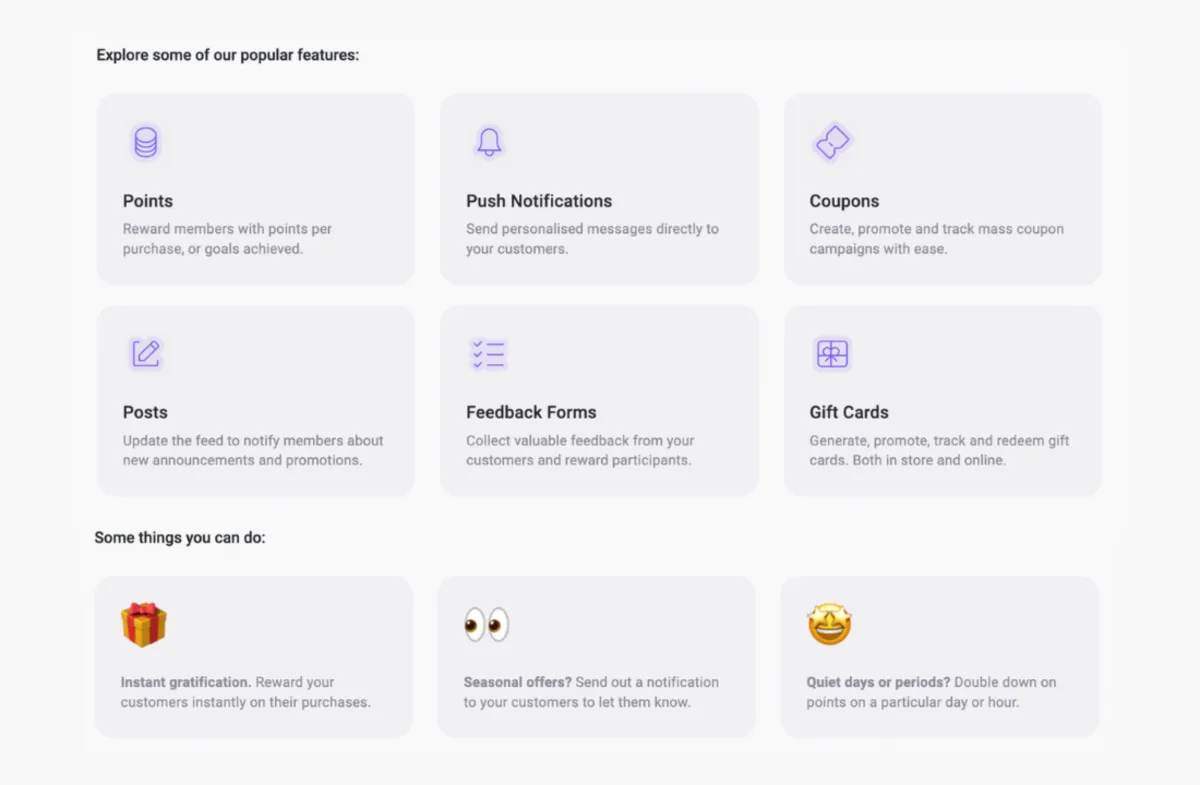Select the Feedback Forms title
This screenshot has height=785, width=1200.
coord(531,412)
